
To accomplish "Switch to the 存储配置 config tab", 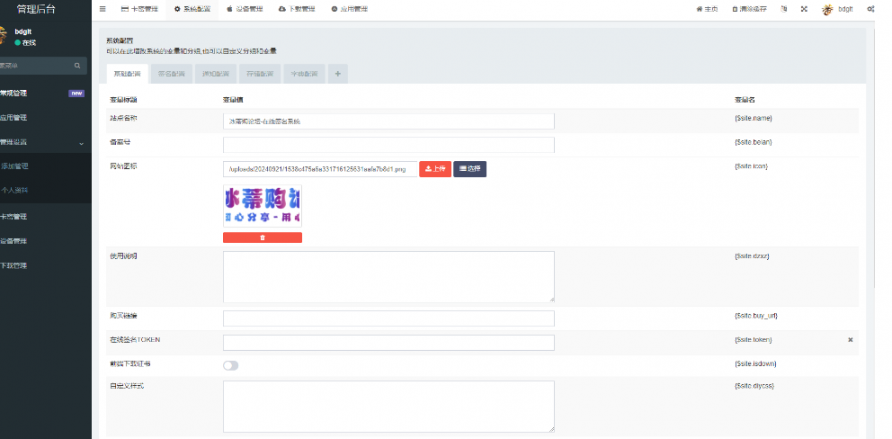I will click(260, 74).
